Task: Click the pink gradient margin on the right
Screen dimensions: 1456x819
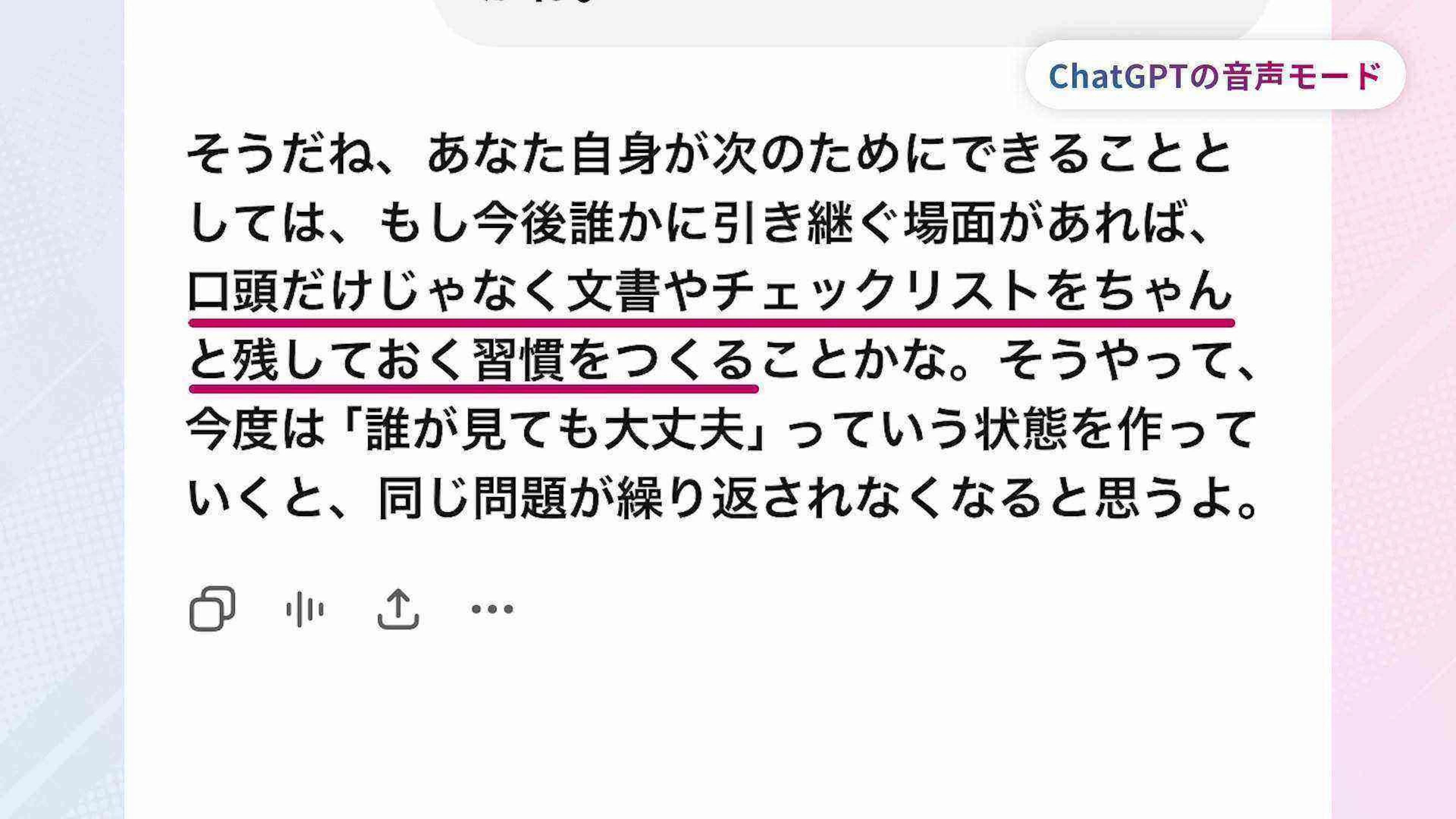Action: [1394, 452]
